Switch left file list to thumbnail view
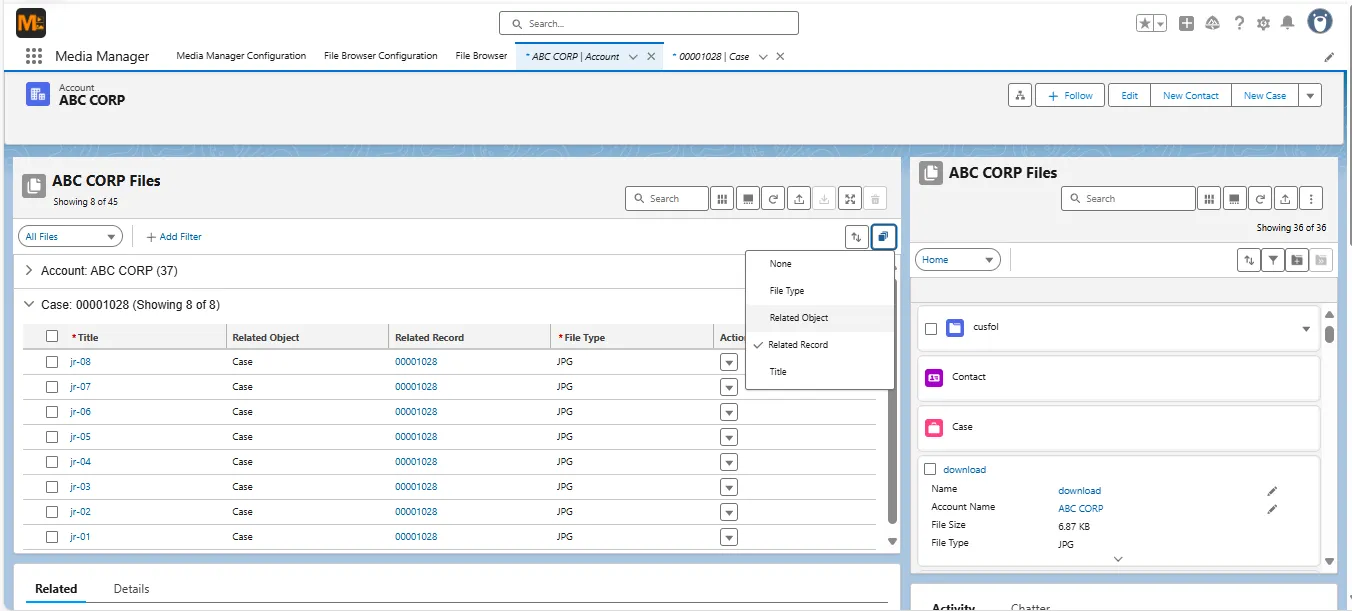Screen dimensions: 1352x611 pos(747,199)
